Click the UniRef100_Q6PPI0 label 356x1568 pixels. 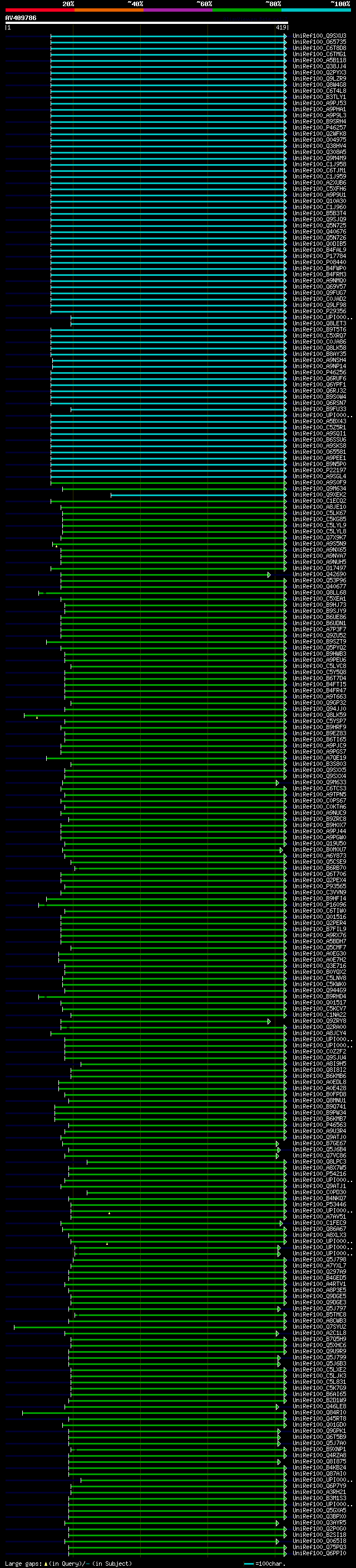click(319, 1553)
